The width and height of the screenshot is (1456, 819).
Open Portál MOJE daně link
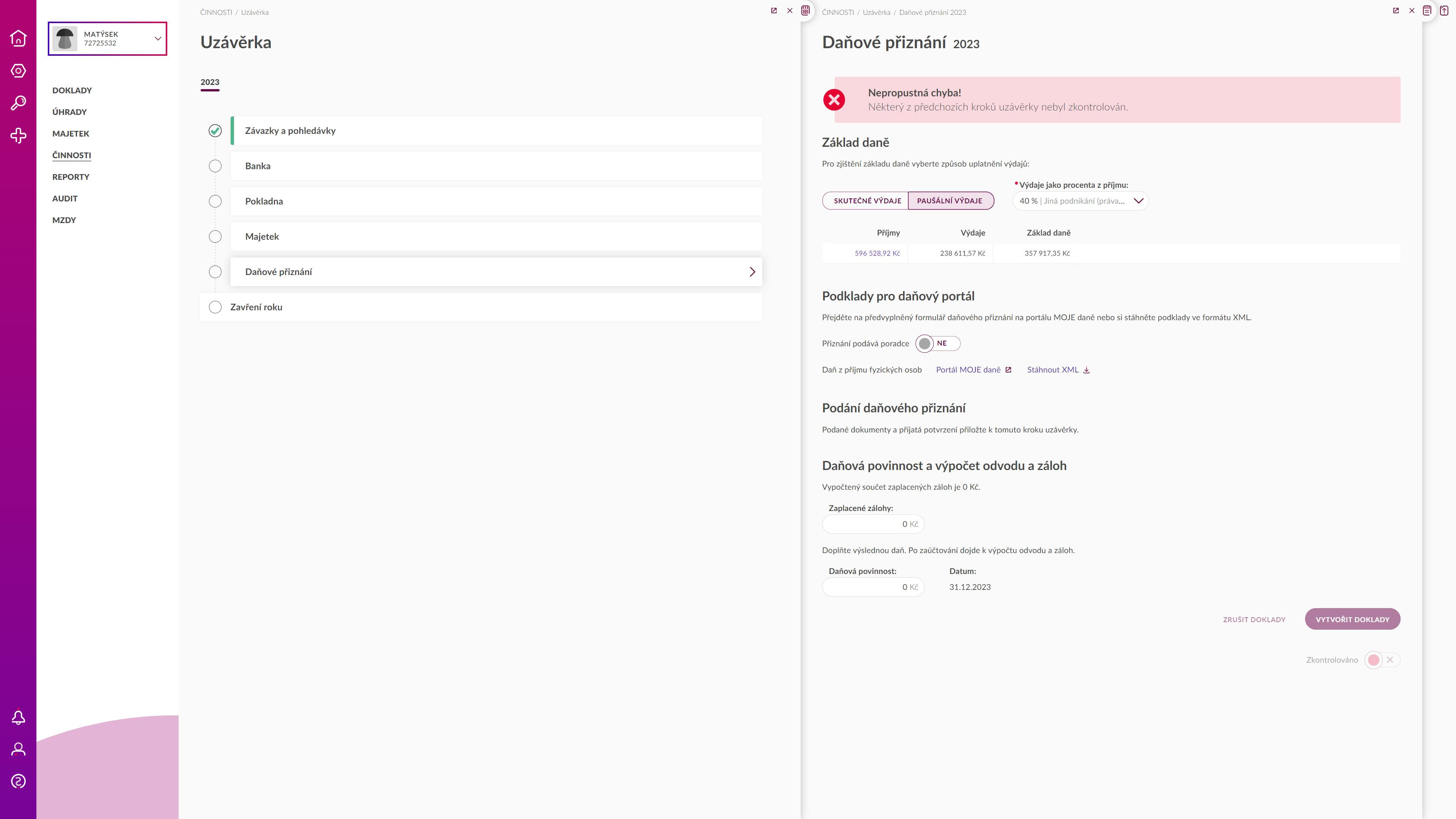[x=974, y=369]
